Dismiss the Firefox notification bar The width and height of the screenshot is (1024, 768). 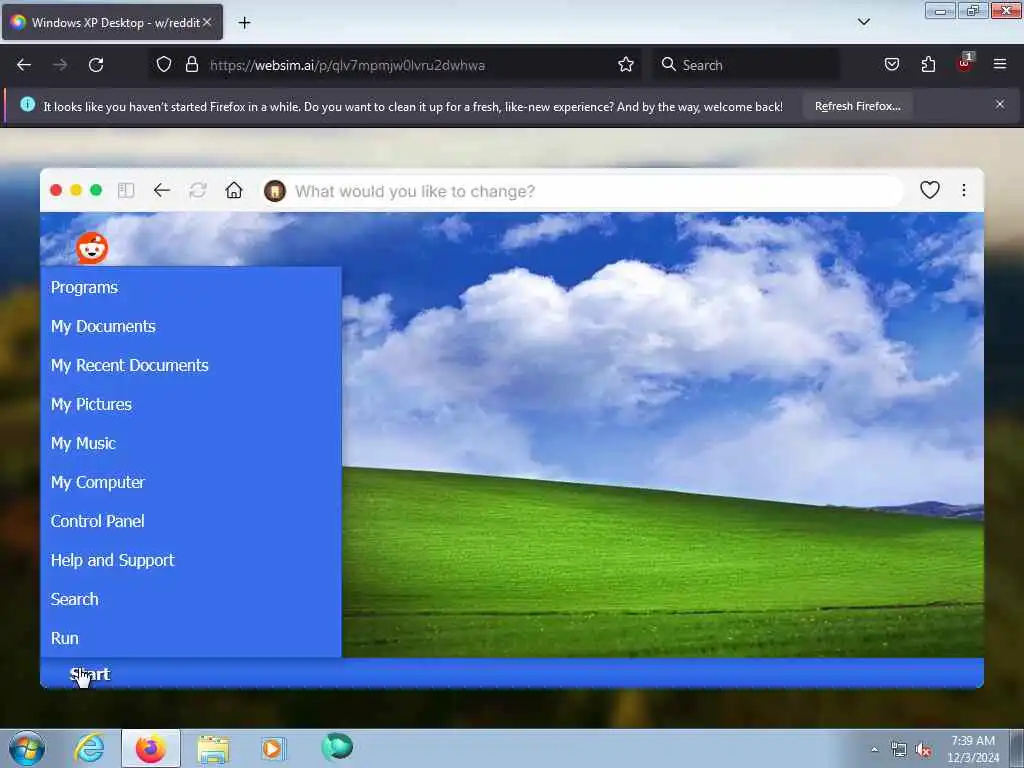point(1000,104)
